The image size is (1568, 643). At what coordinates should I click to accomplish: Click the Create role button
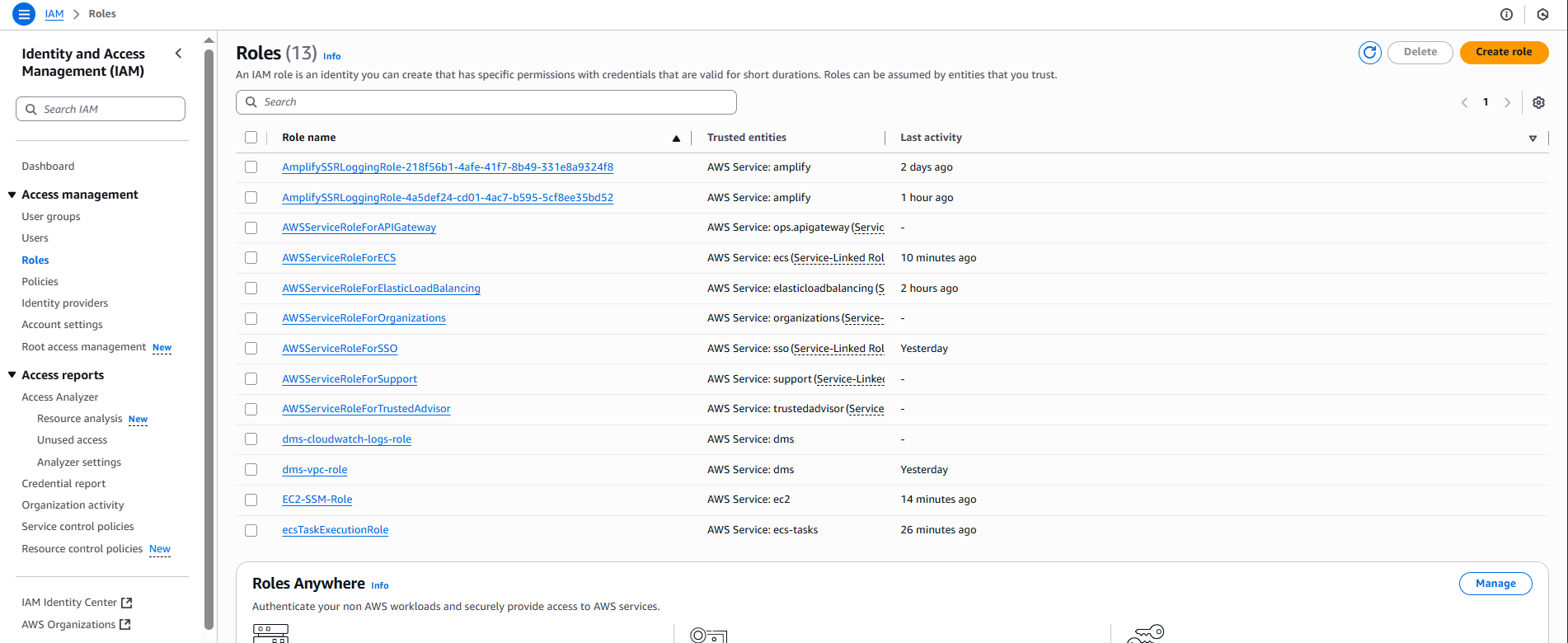pyautogui.click(x=1504, y=52)
